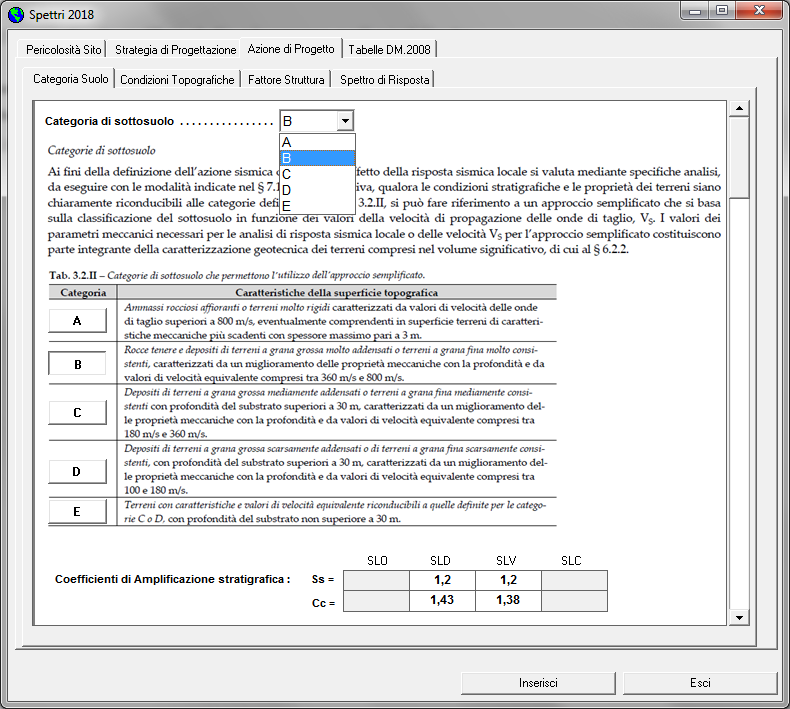Click the Ss value 1,2 under SLD
Image resolution: width=790 pixels, height=709 pixels.
tap(442, 580)
